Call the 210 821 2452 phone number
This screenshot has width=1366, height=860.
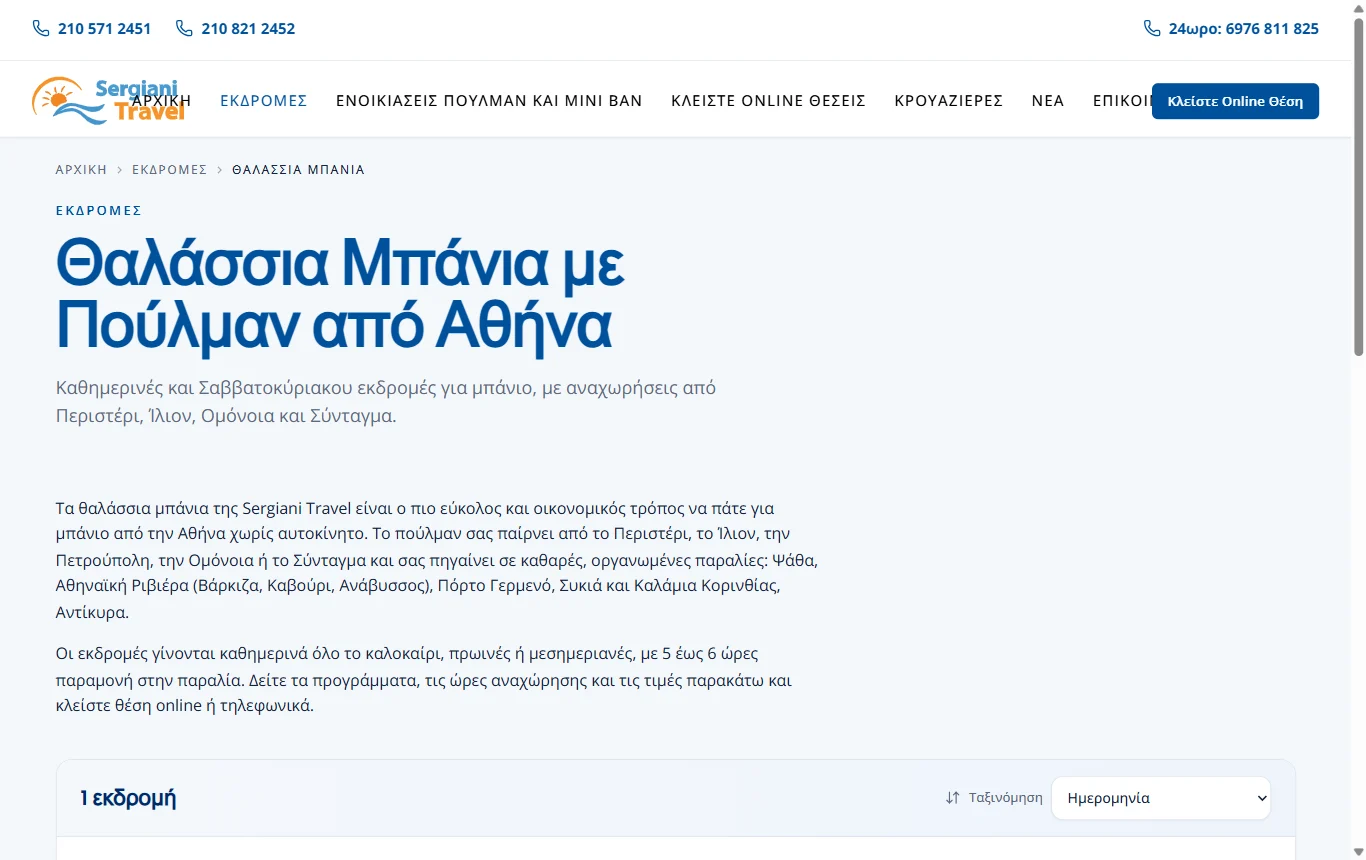click(x=248, y=29)
